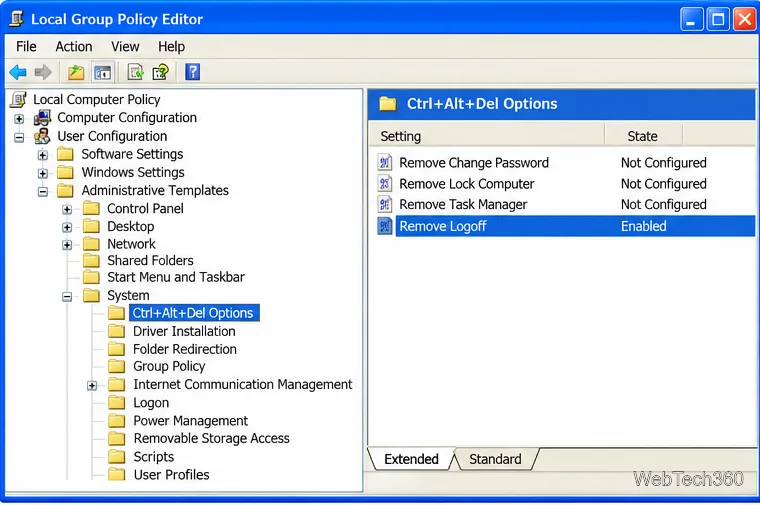
Task: Select Start Menu and Taskbar tree item
Action: (x=176, y=277)
